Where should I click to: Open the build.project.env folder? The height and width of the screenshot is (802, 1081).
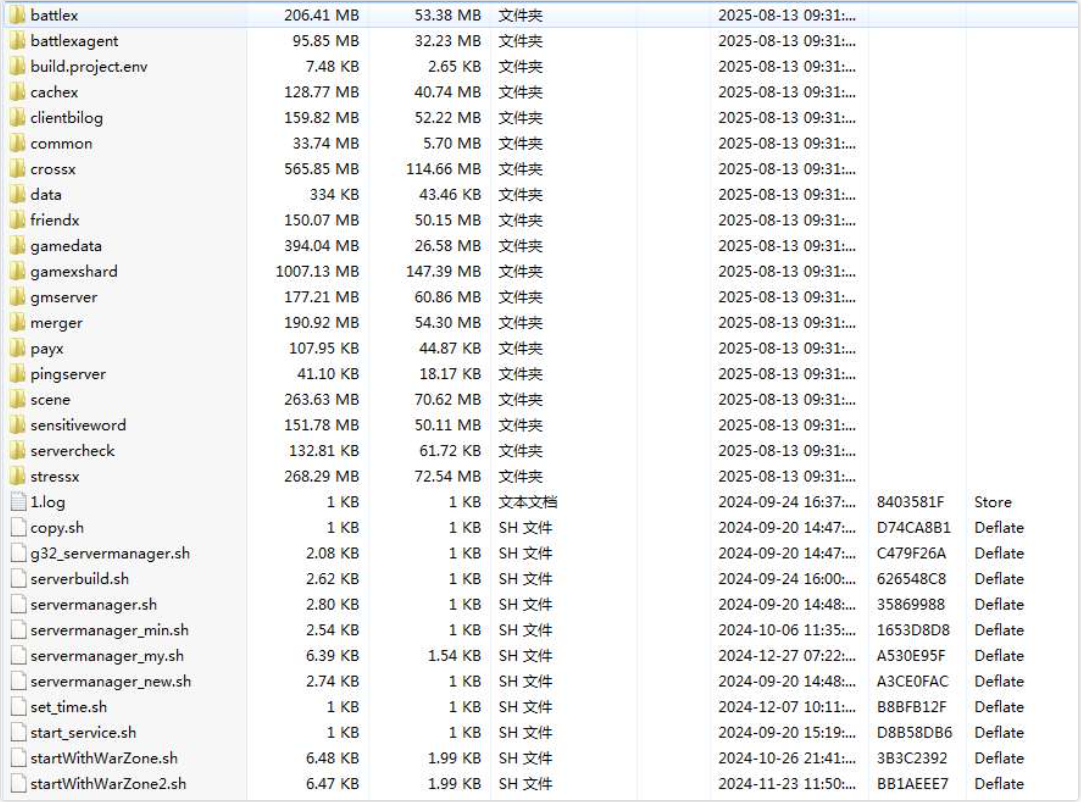point(89,66)
